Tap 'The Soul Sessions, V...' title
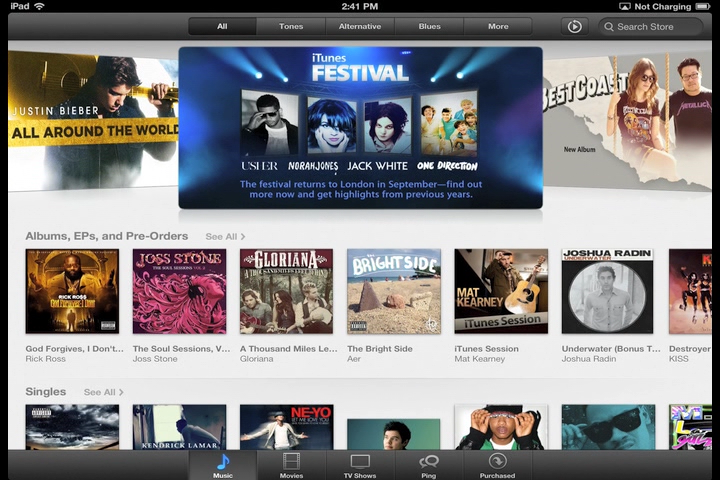This screenshot has height=480, width=720. pos(181,349)
